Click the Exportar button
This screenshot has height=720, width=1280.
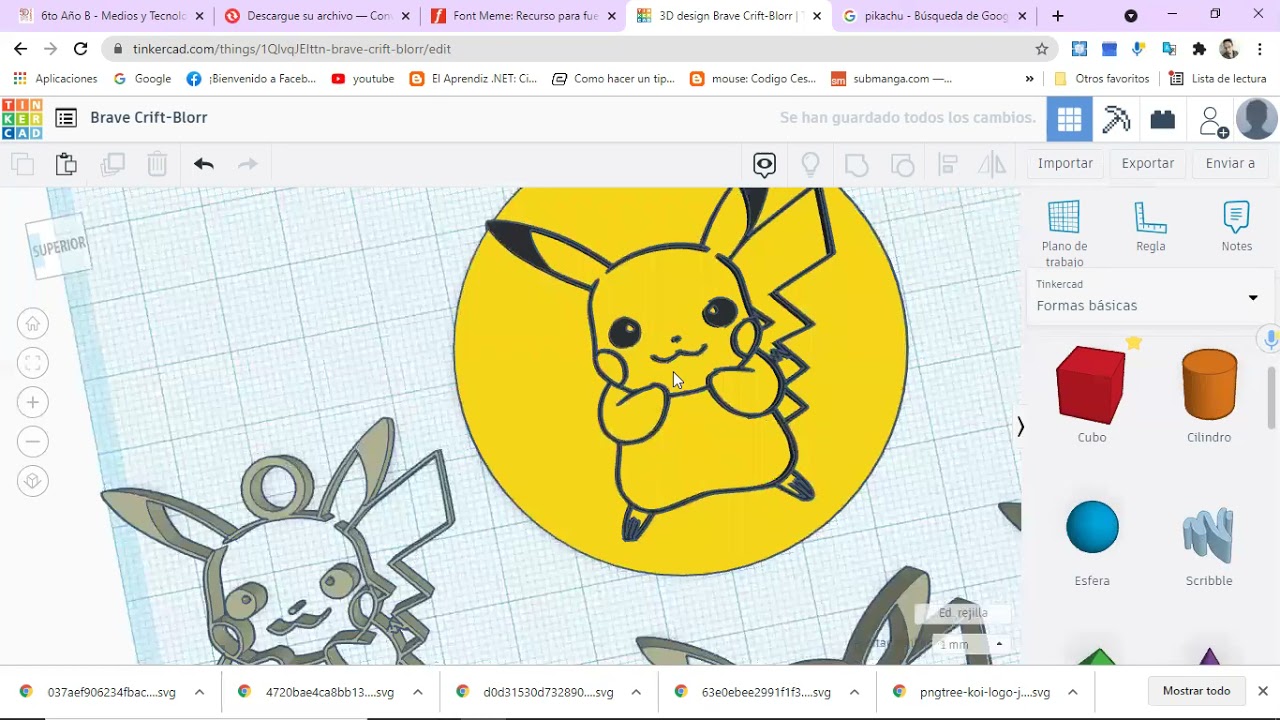click(x=1148, y=163)
